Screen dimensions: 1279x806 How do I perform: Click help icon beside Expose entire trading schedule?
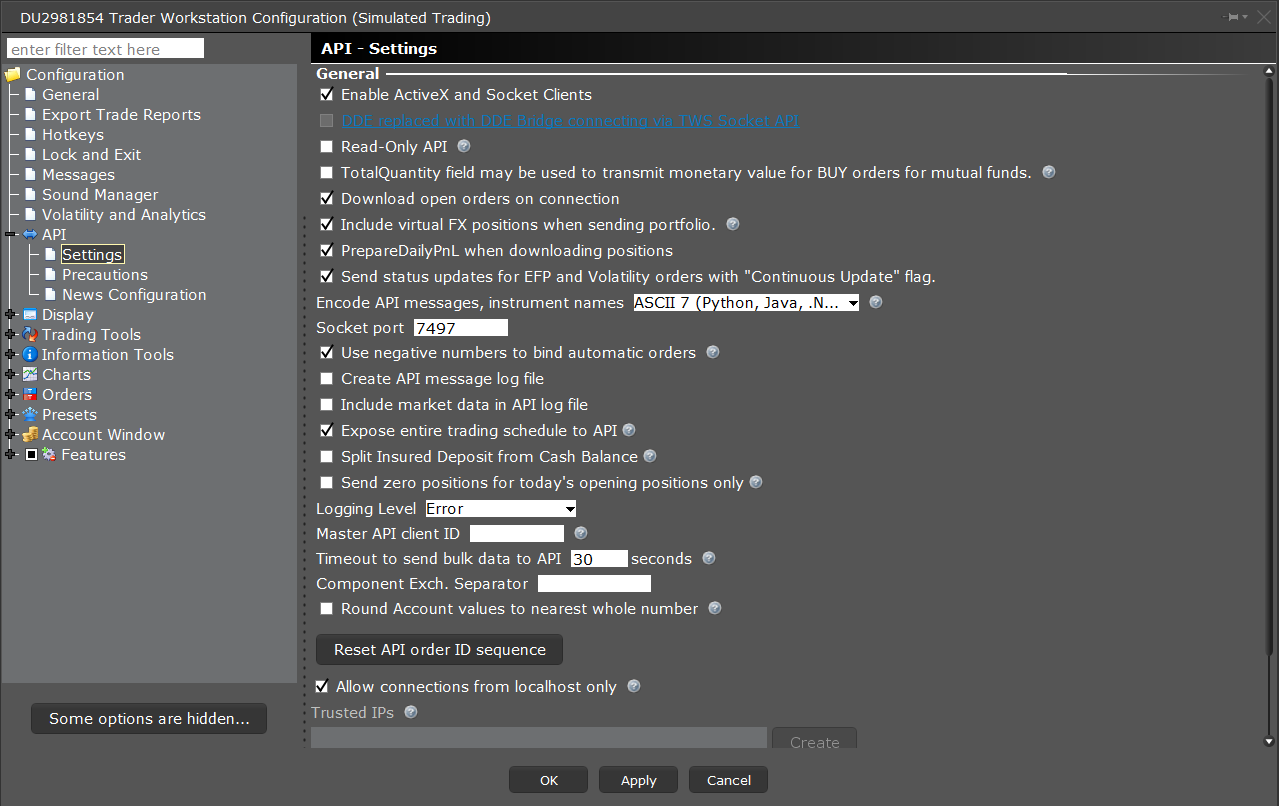tap(629, 430)
